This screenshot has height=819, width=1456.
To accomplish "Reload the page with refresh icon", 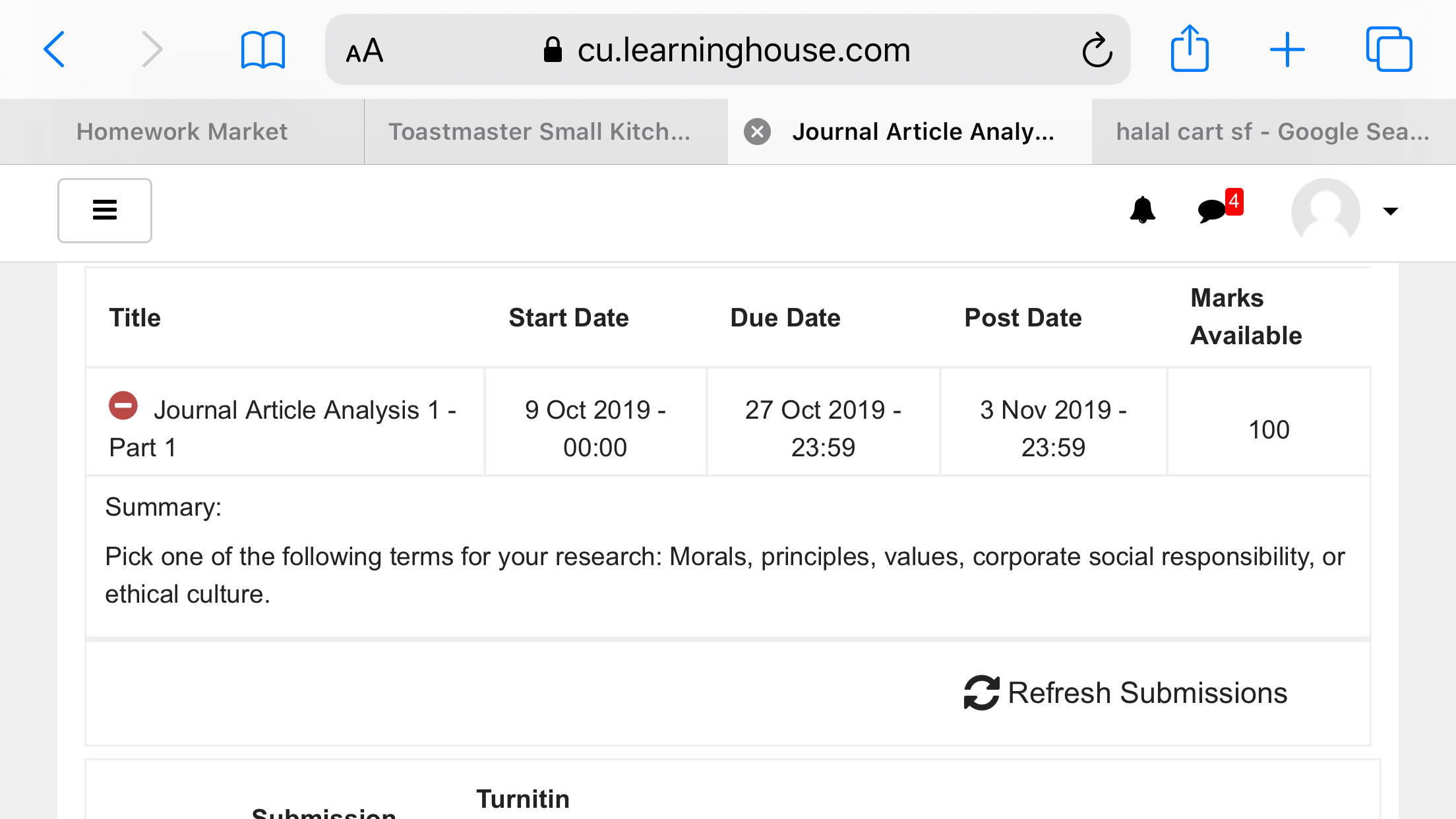I will pyautogui.click(x=1097, y=50).
